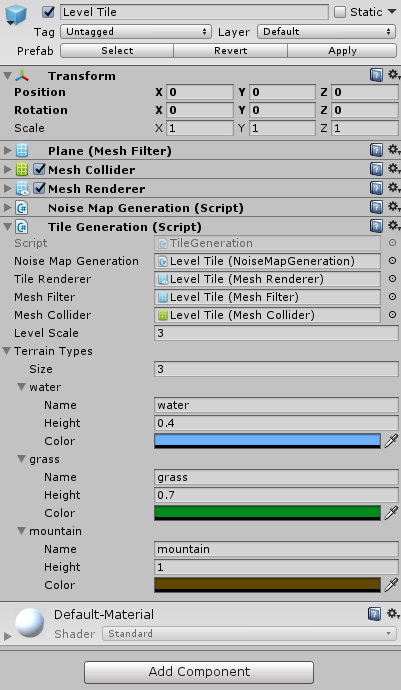Click the Level Scale input field
The height and width of the screenshot is (690, 401).
pyautogui.click(x=276, y=333)
